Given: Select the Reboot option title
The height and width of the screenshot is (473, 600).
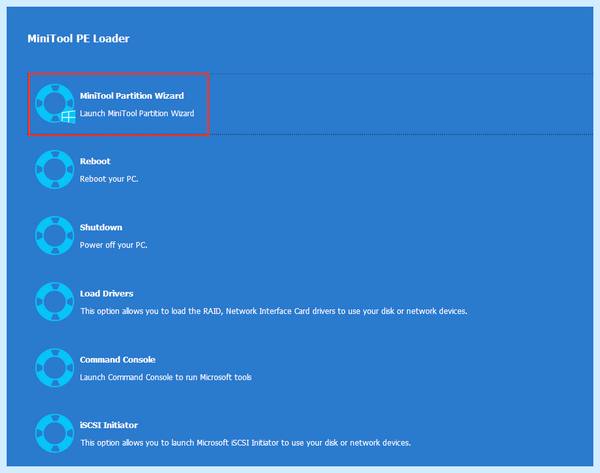Looking at the screenshot, I should (95, 161).
